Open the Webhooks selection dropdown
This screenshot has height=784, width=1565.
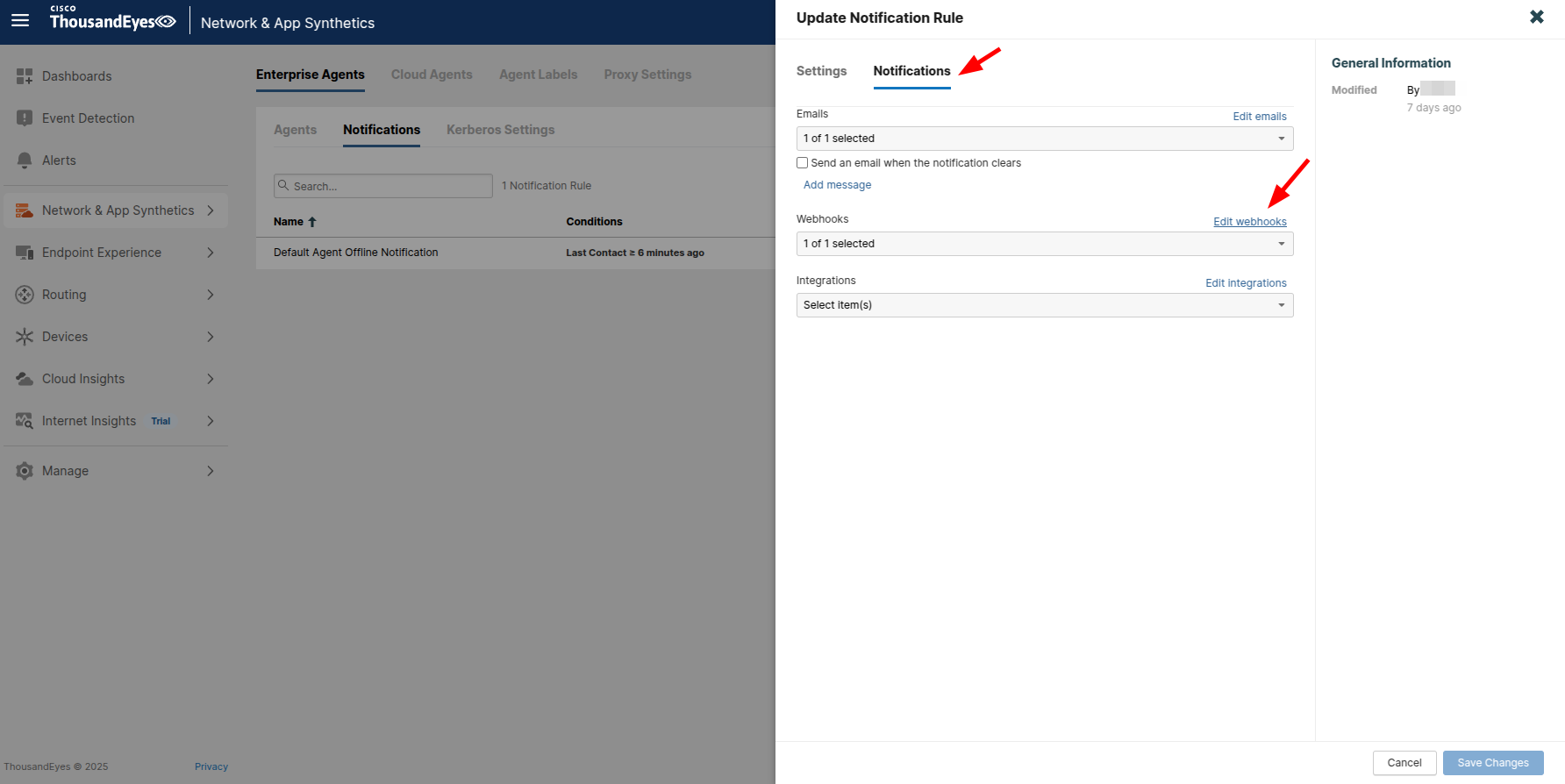click(x=1045, y=244)
